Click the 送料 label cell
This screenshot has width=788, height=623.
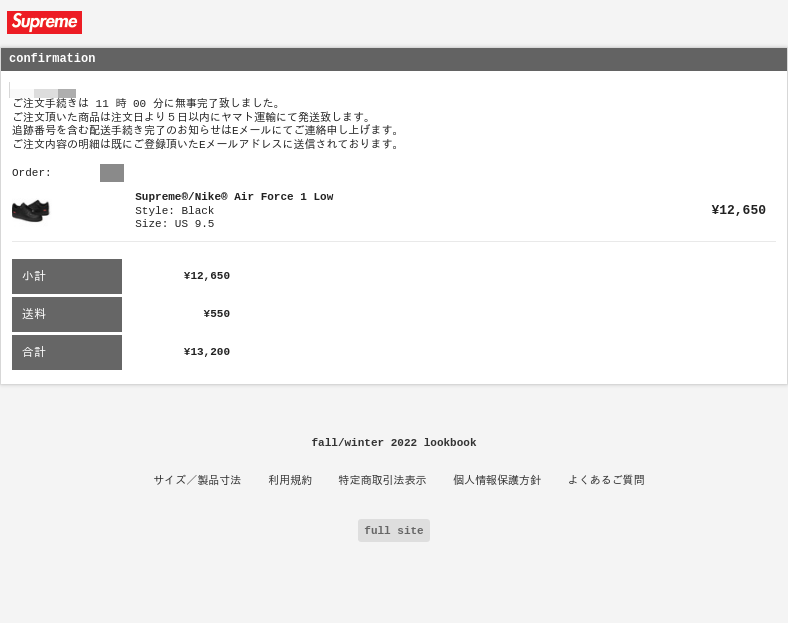point(67,315)
